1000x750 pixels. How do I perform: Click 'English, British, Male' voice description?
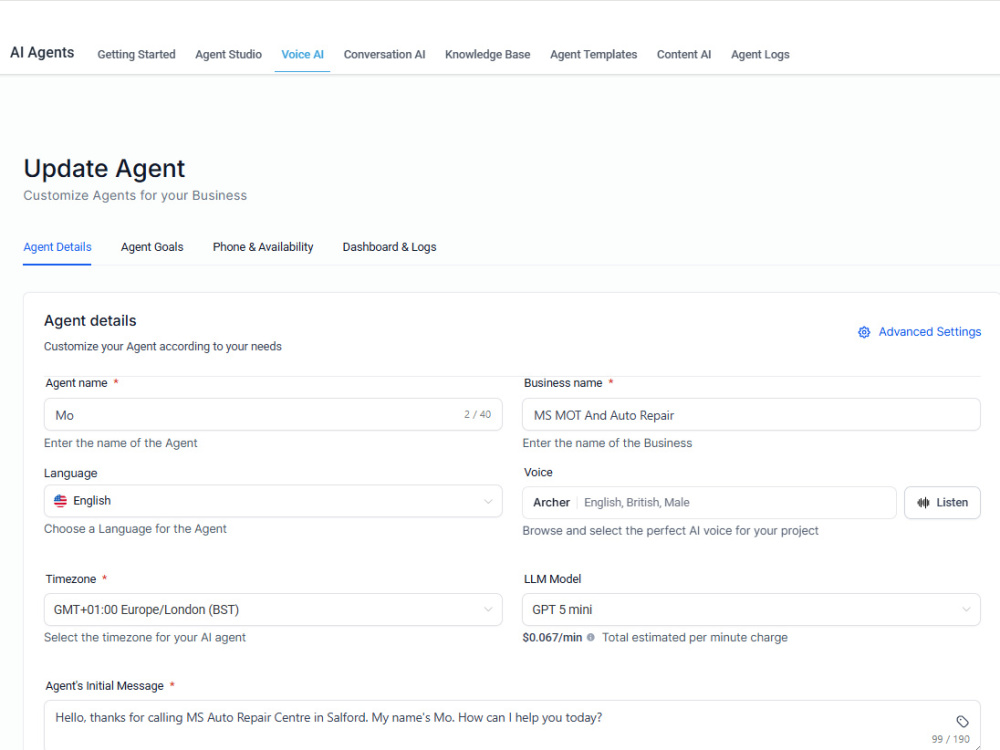636,503
